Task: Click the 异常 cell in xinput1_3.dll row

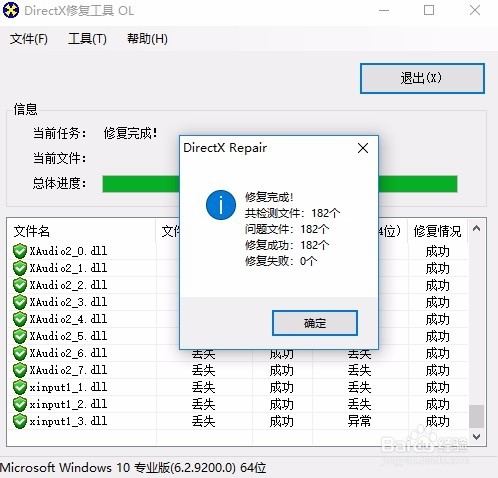Action: 359,421
